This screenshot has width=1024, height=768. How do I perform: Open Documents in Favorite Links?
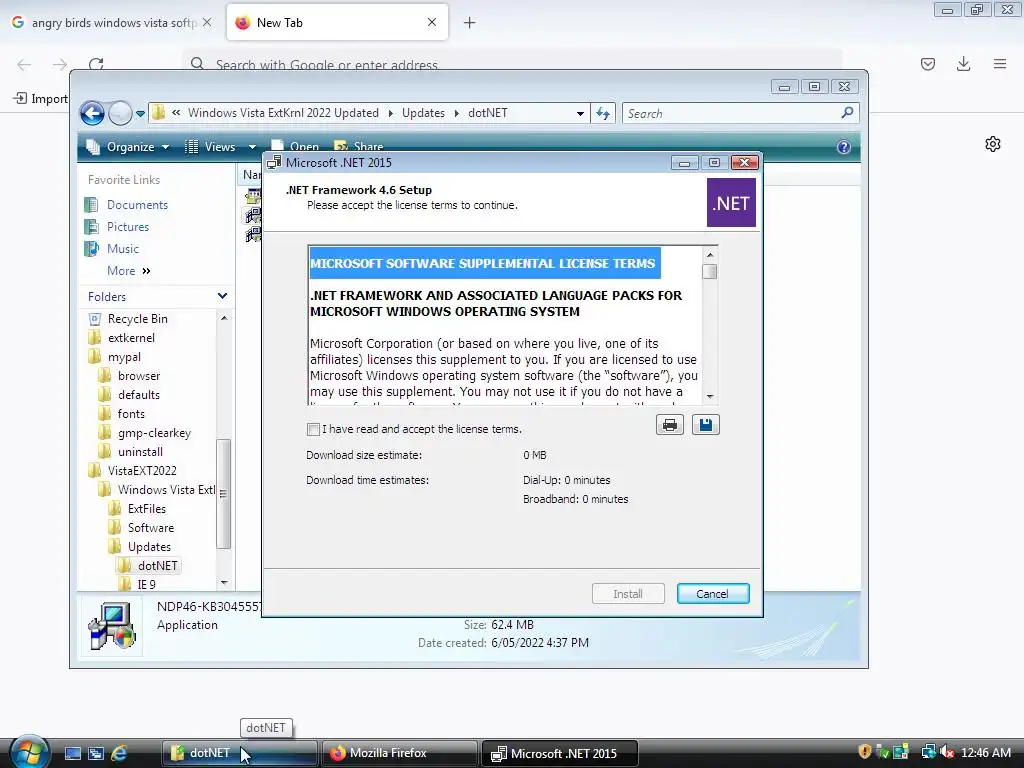click(x=137, y=204)
